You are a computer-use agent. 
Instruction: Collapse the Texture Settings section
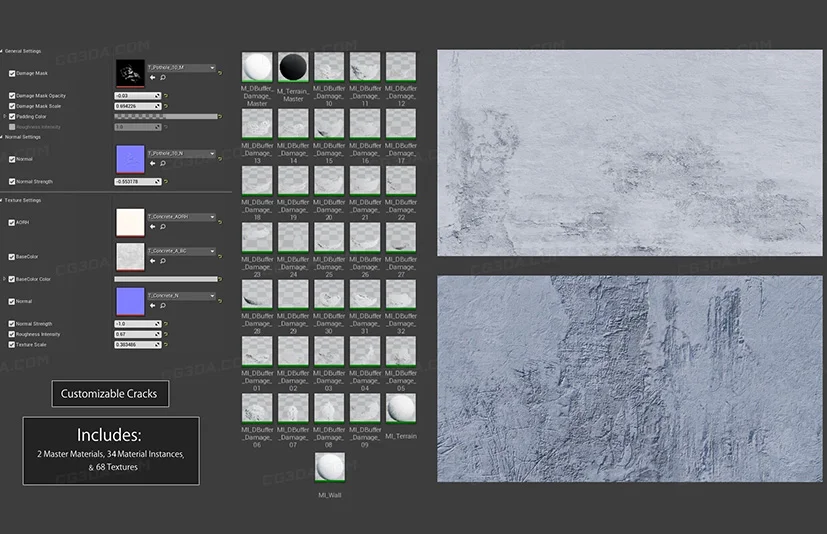pos(2,201)
